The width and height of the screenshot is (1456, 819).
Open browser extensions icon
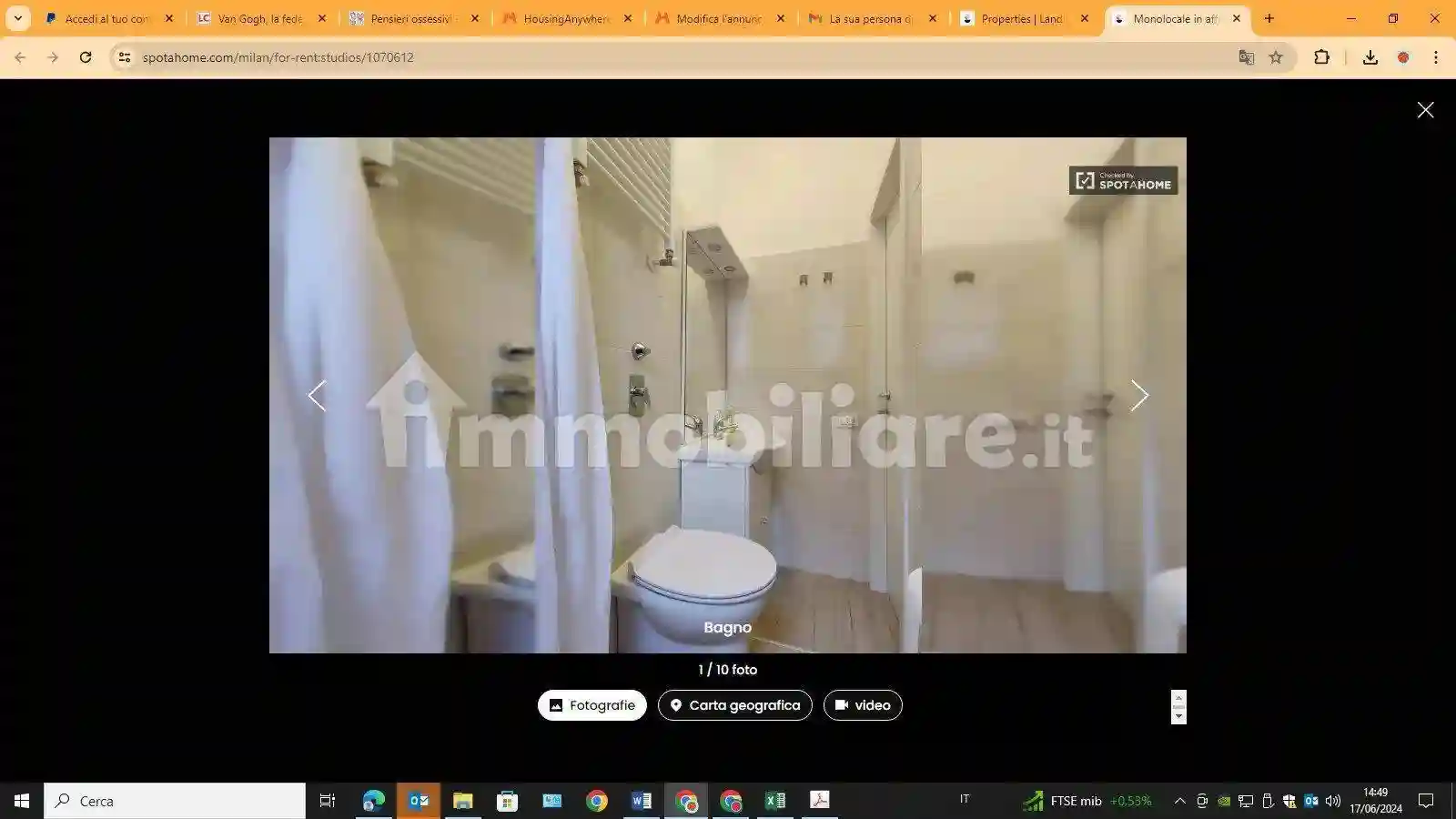coord(1322,57)
